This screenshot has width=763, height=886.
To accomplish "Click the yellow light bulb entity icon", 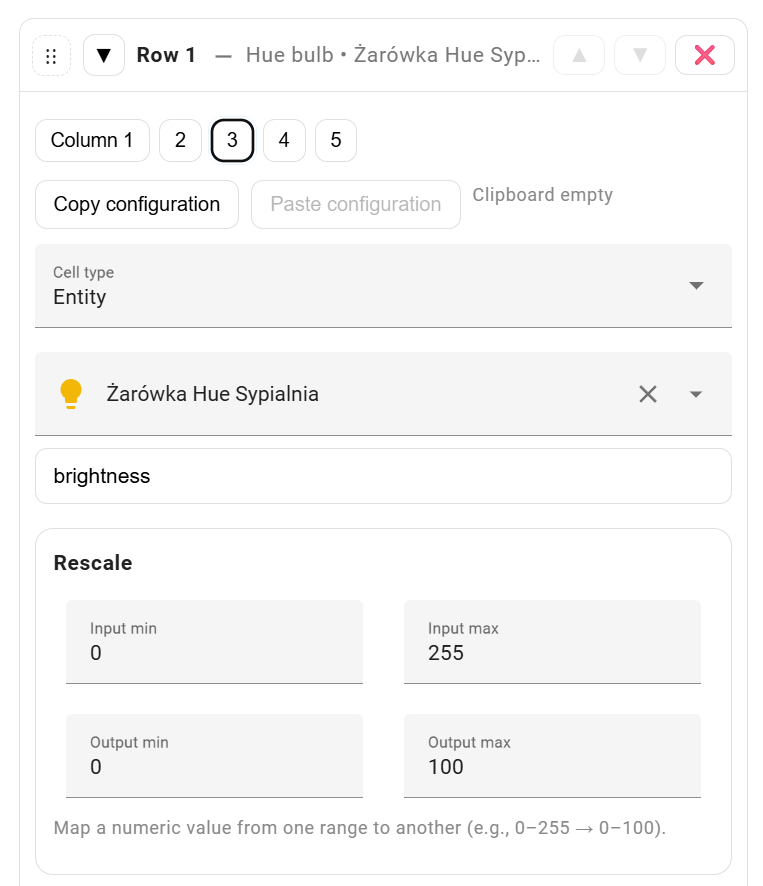I will (x=70, y=394).
